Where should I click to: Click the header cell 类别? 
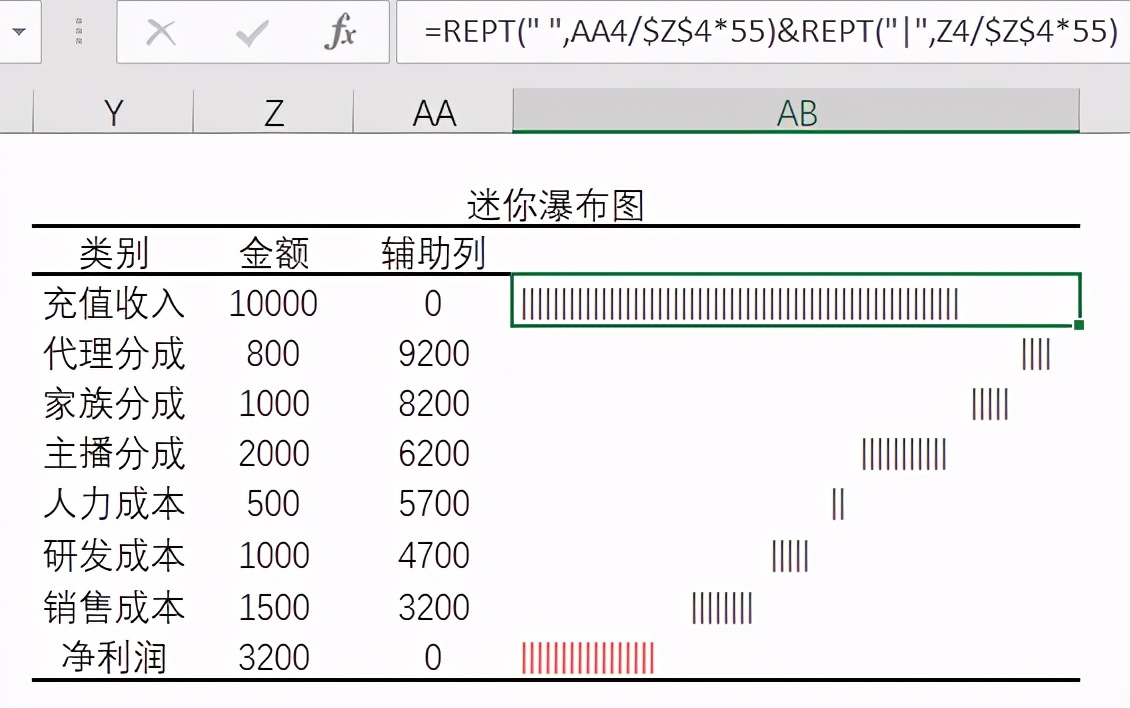[x=114, y=253]
